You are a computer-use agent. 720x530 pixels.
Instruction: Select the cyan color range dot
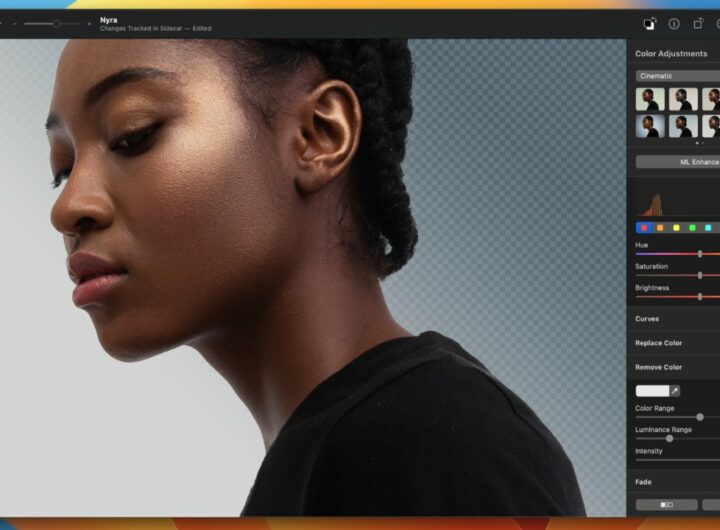(x=708, y=228)
